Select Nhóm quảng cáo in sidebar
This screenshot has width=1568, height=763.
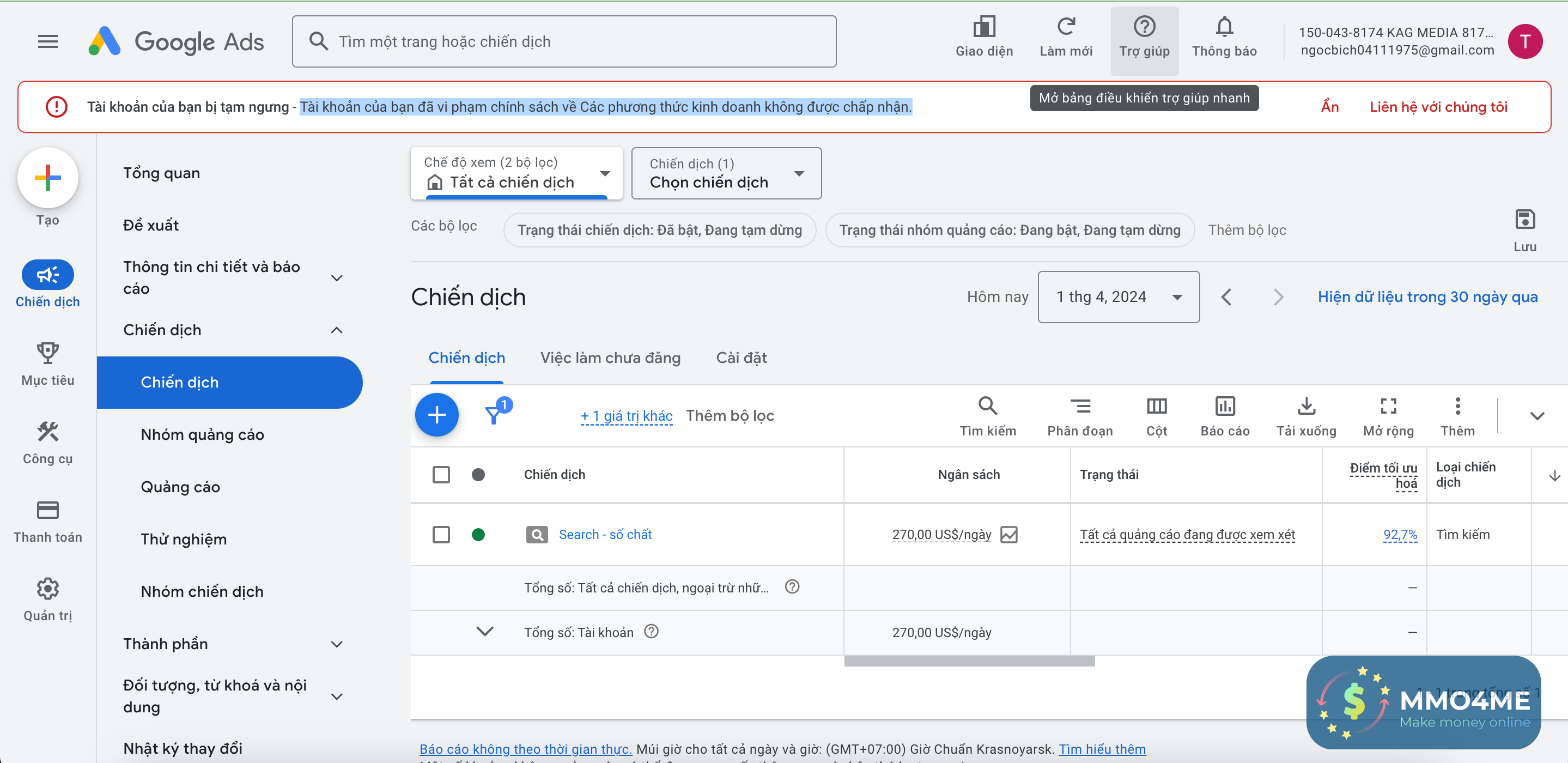pos(202,434)
